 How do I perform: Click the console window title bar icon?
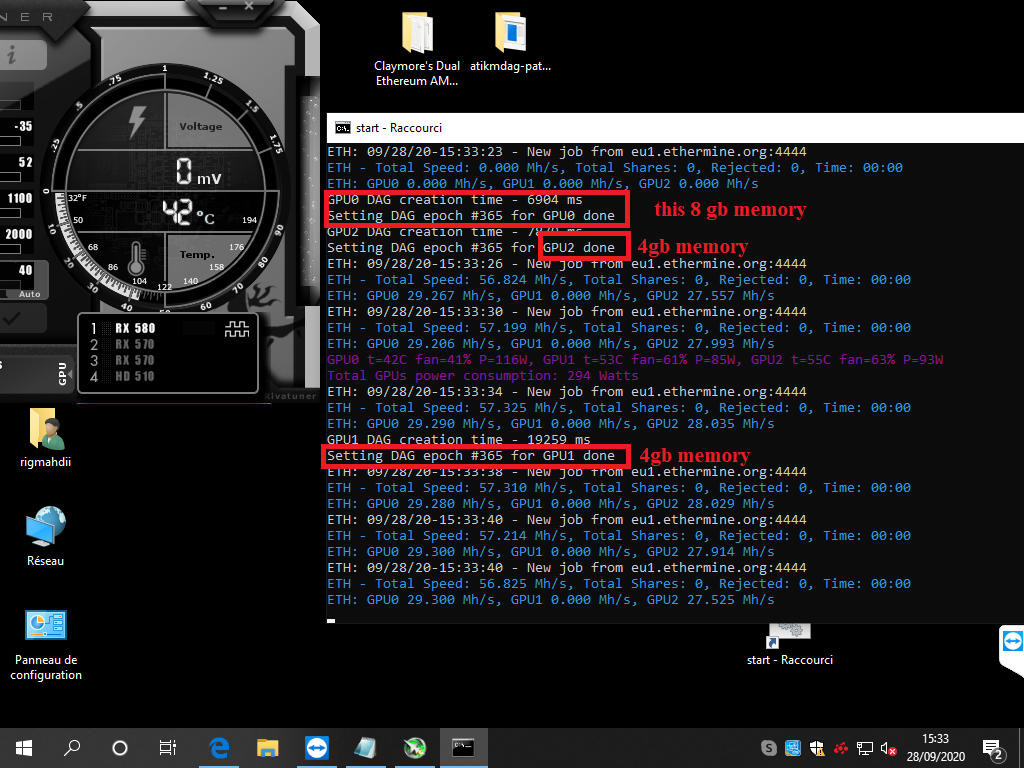click(342, 128)
